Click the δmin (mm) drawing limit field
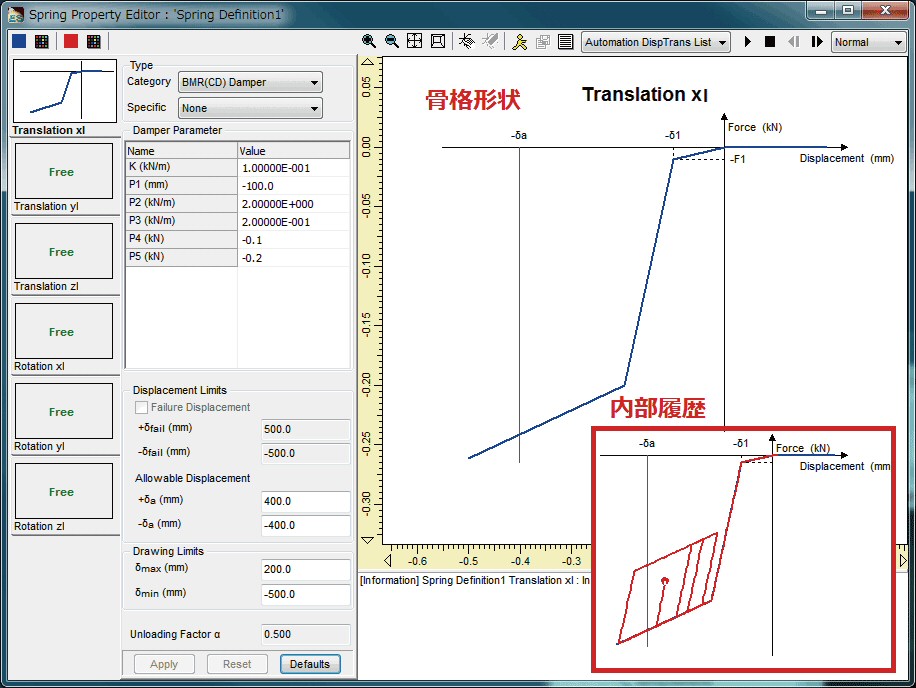Screen dimensions: 916x688 (306, 594)
